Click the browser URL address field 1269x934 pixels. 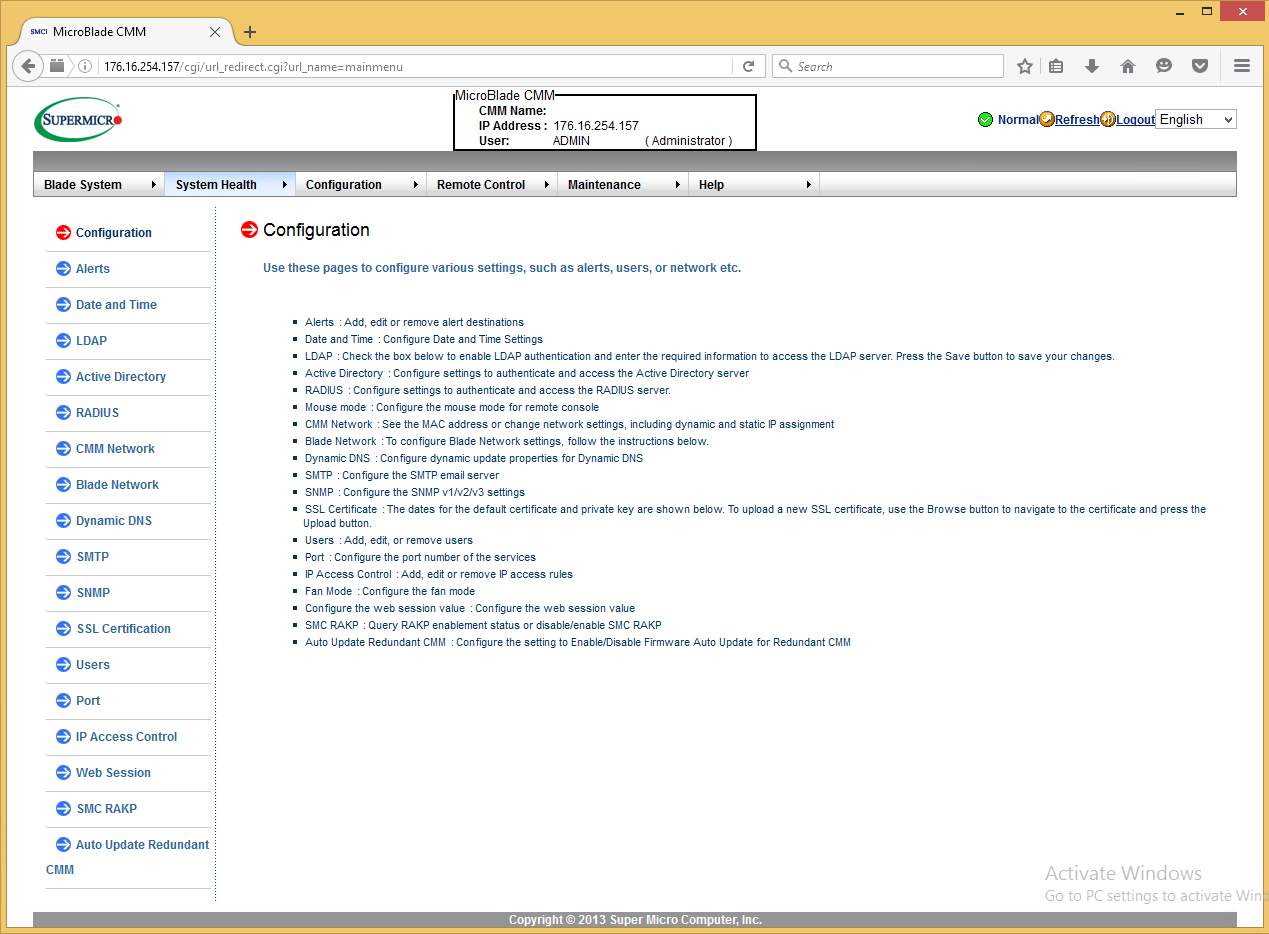coord(416,66)
